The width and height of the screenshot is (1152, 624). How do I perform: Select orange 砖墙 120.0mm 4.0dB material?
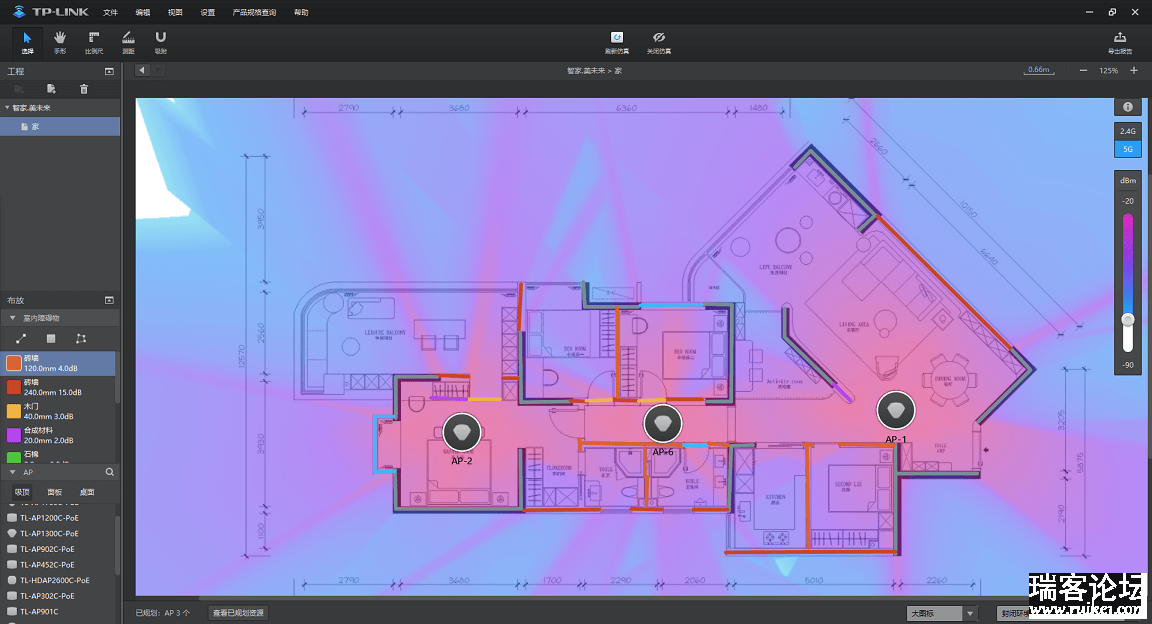click(58, 363)
